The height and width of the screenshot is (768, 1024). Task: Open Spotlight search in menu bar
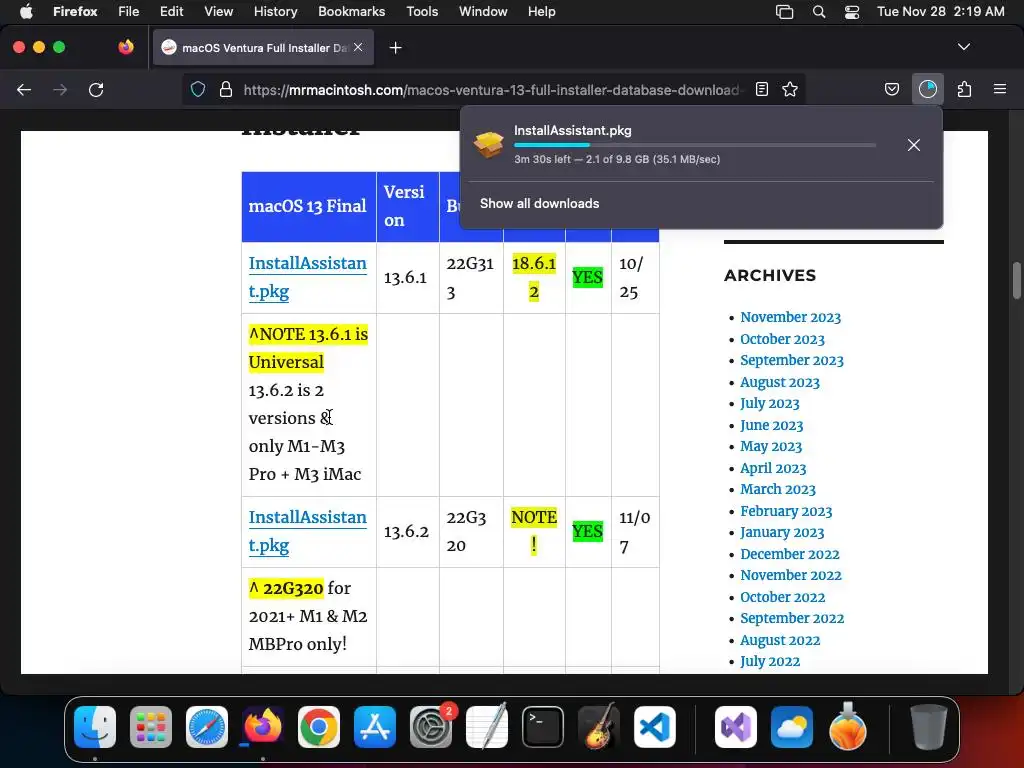click(x=819, y=12)
